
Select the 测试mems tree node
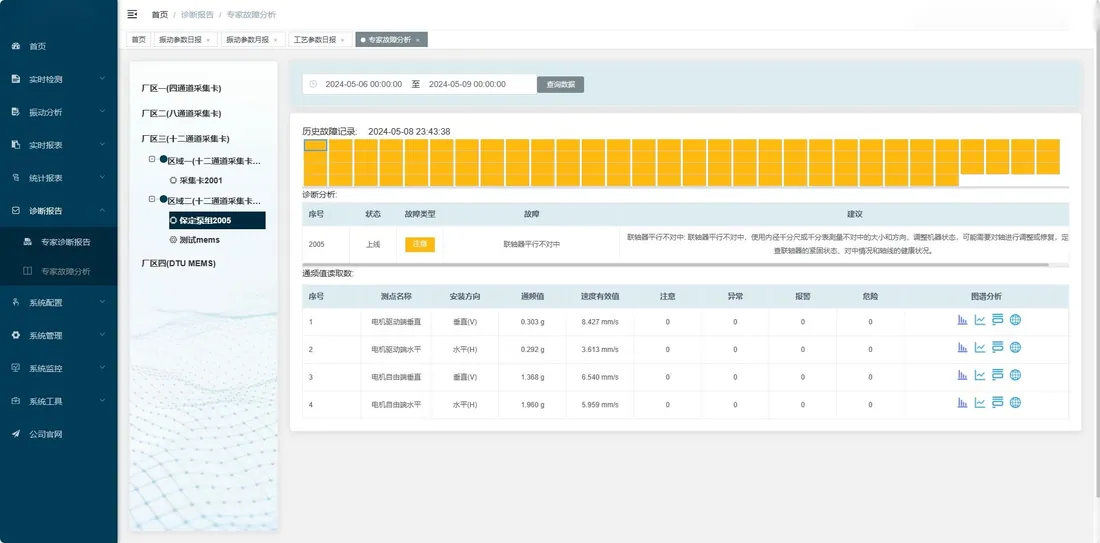click(194, 240)
